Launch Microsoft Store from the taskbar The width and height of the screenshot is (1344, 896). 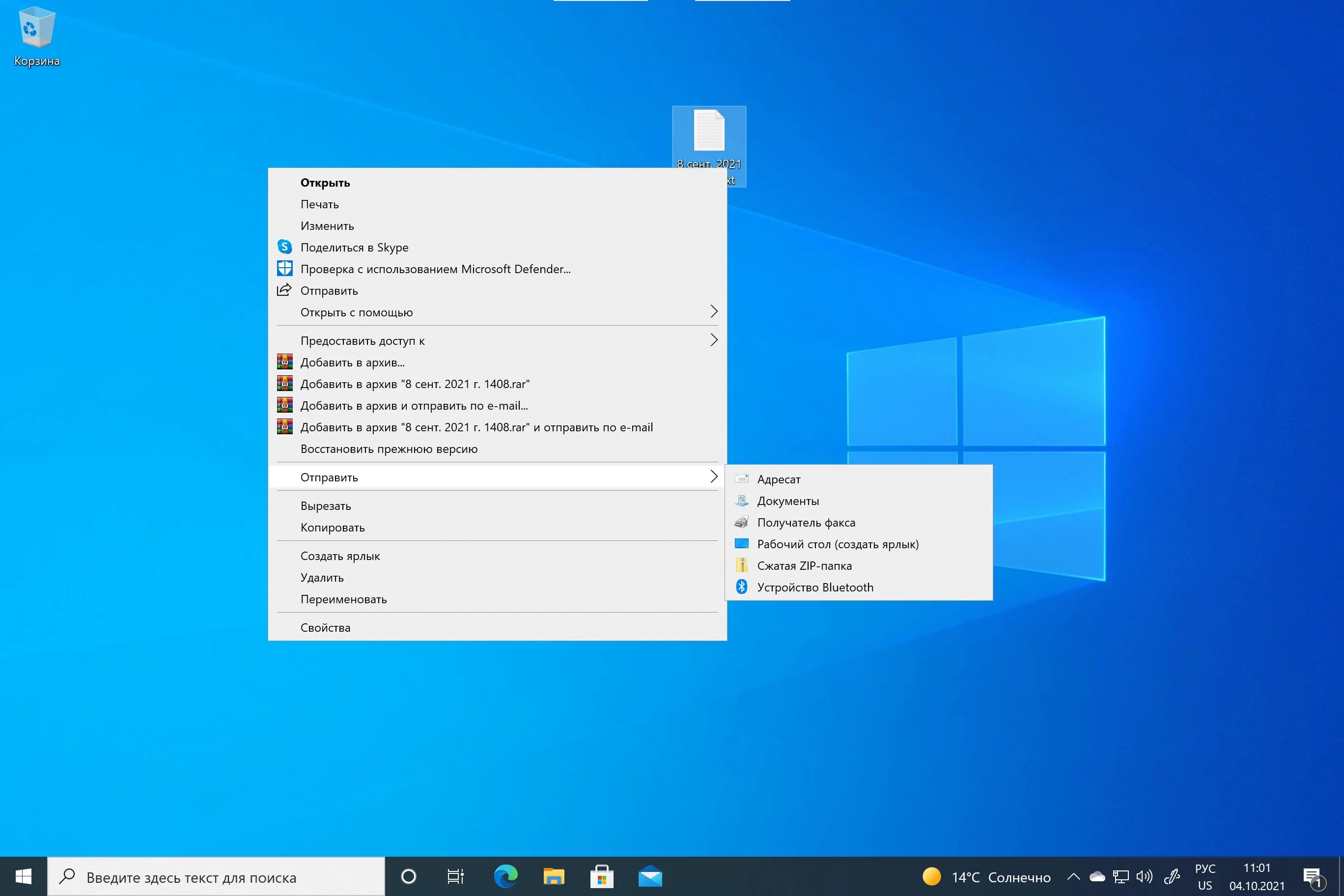[x=601, y=876]
